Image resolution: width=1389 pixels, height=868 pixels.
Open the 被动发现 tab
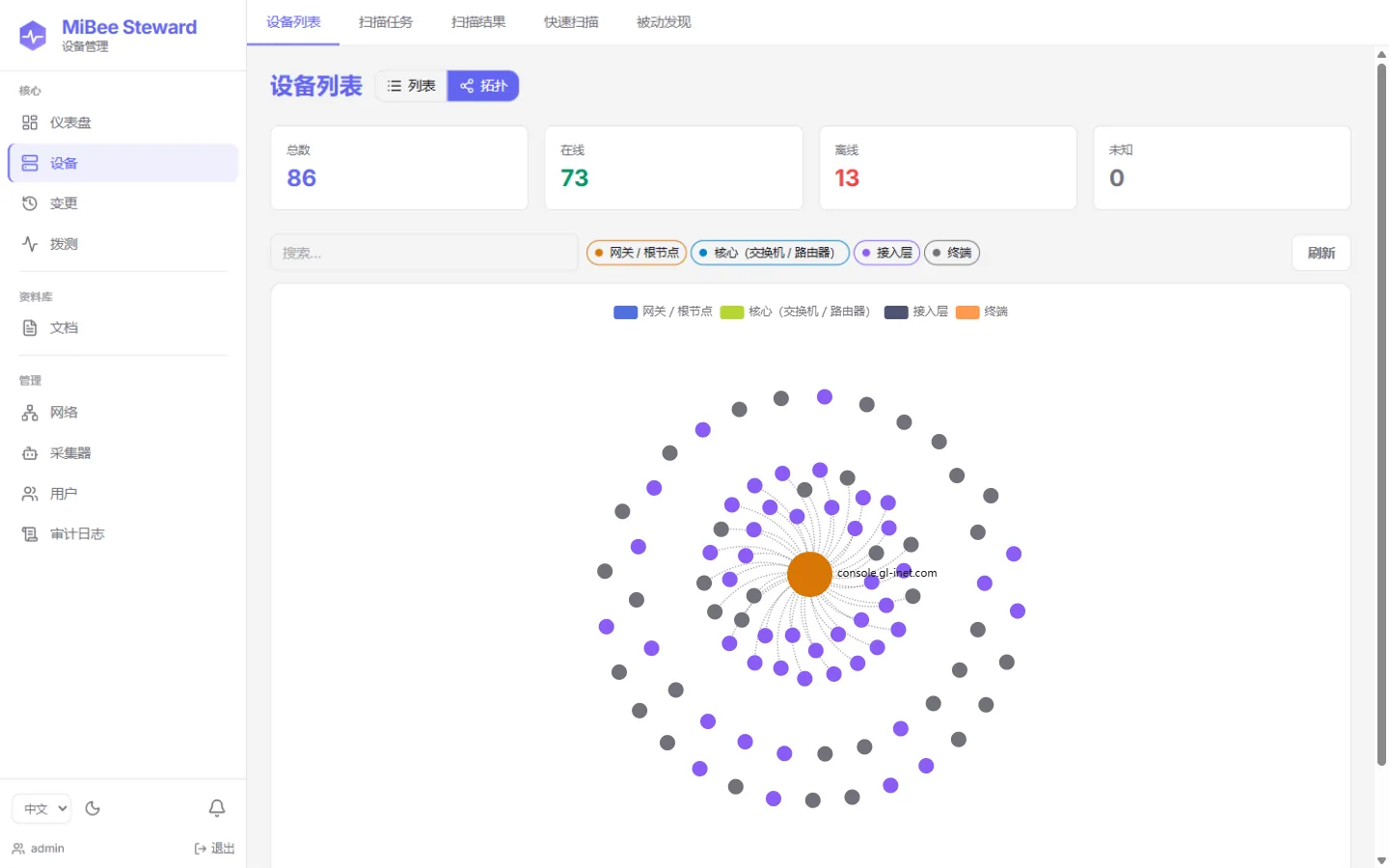tap(664, 22)
